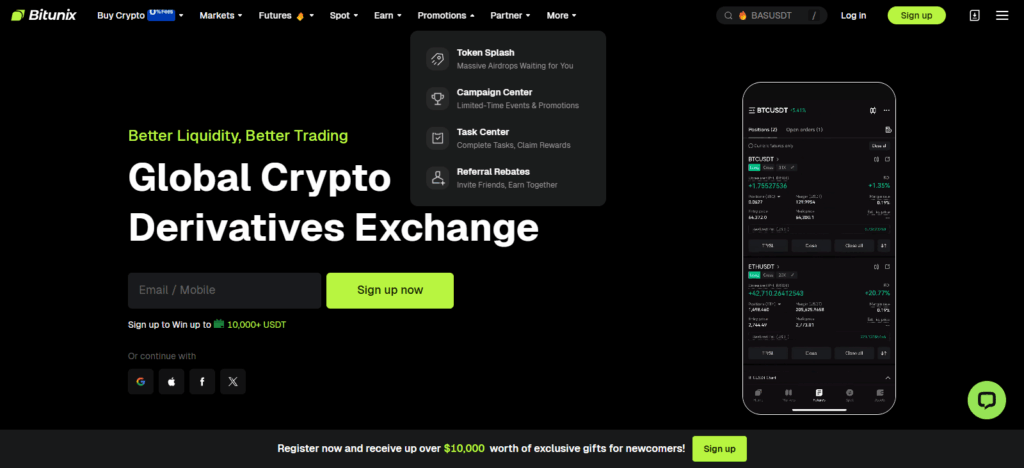Image resolution: width=1024 pixels, height=468 pixels.
Task: Open the live chat support bubble
Action: 986,400
